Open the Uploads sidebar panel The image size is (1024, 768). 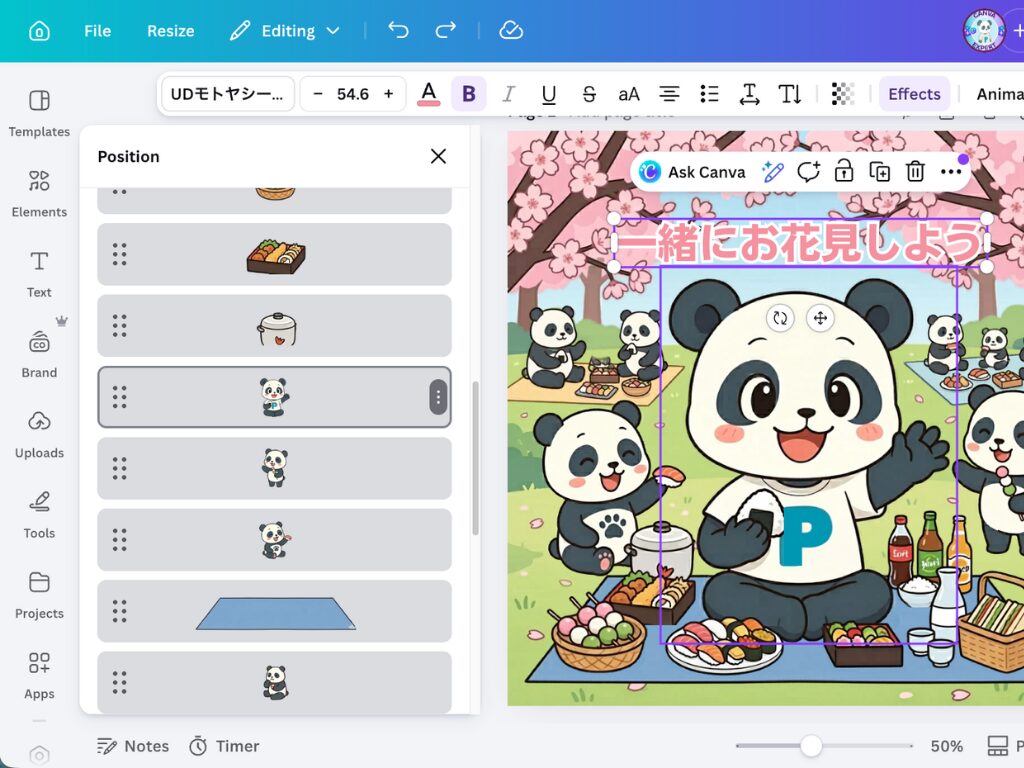(39, 434)
